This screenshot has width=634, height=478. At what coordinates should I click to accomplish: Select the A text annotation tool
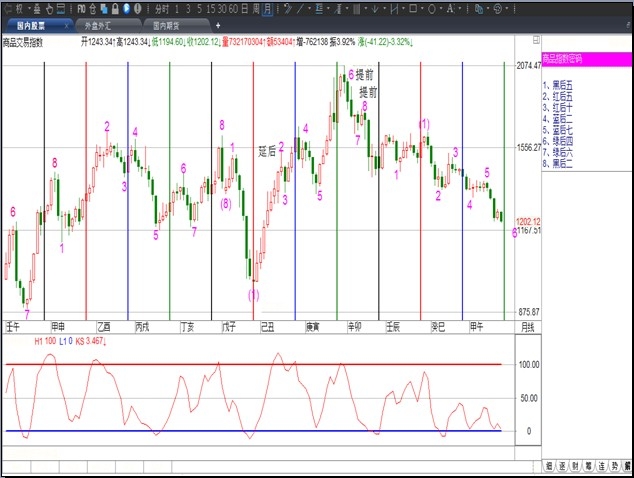point(450,8)
